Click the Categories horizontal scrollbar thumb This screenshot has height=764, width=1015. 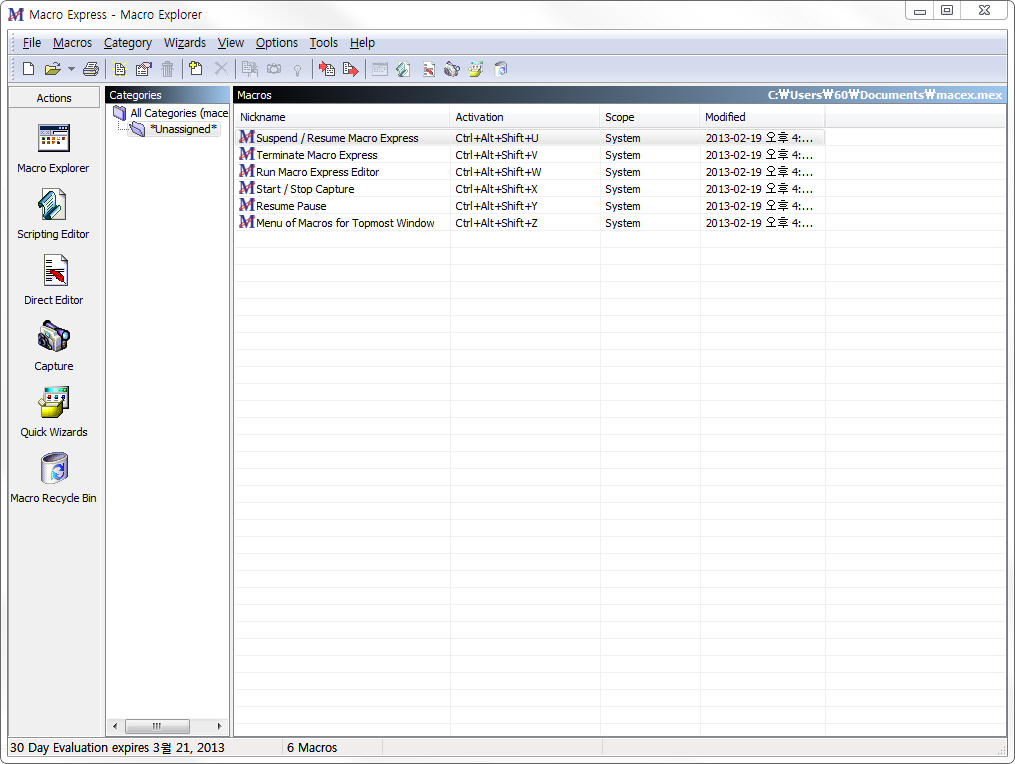click(x=157, y=726)
